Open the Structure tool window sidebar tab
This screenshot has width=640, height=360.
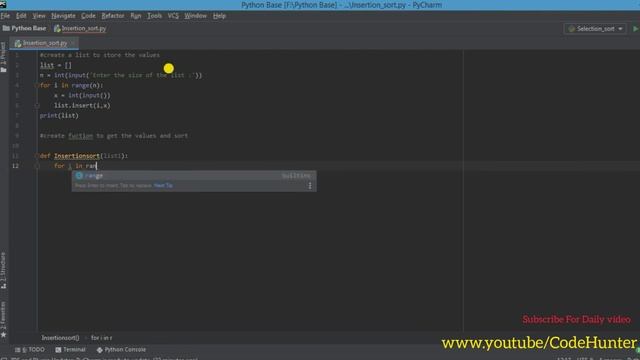point(4,270)
